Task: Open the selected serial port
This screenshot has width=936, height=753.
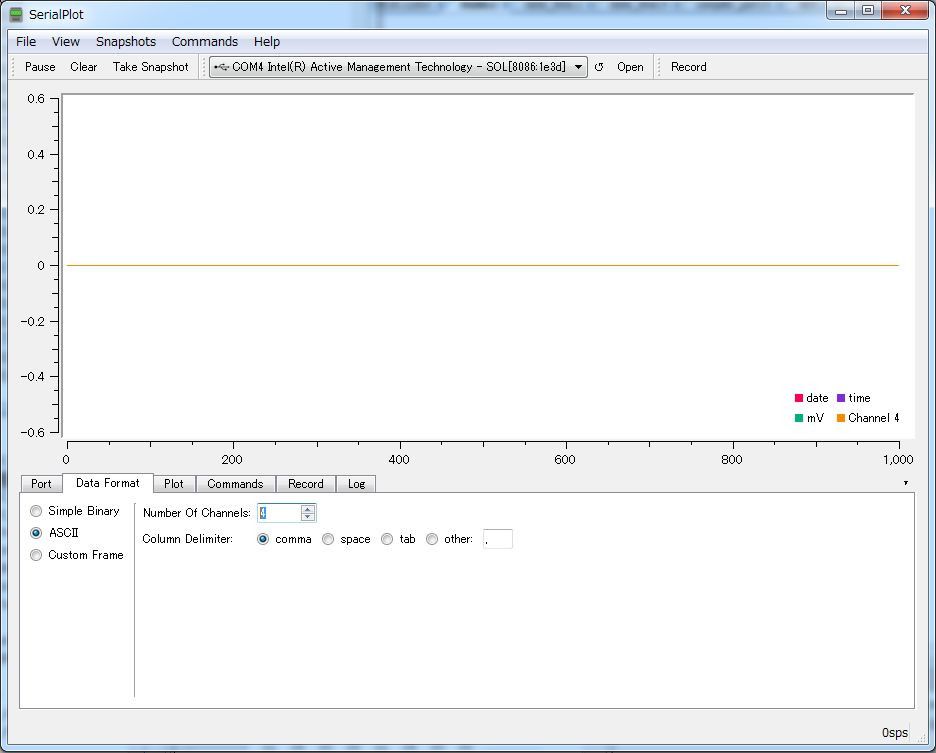Action: click(x=630, y=67)
